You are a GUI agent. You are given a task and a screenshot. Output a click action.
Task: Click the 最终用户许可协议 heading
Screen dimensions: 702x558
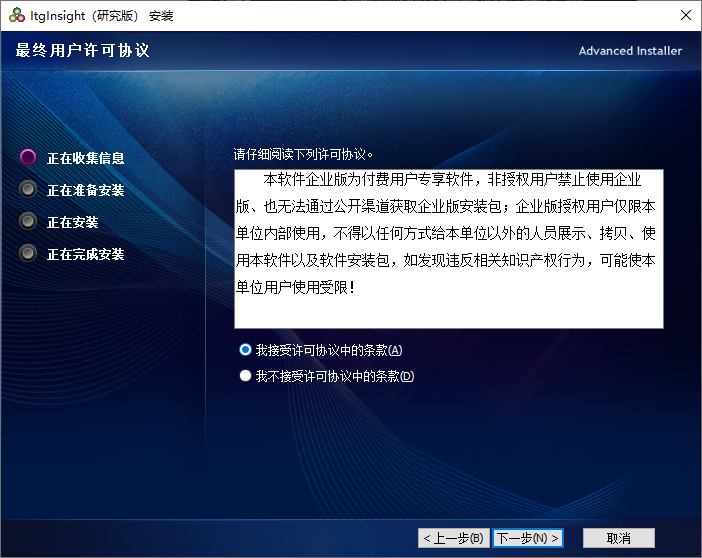coord(82,50)
